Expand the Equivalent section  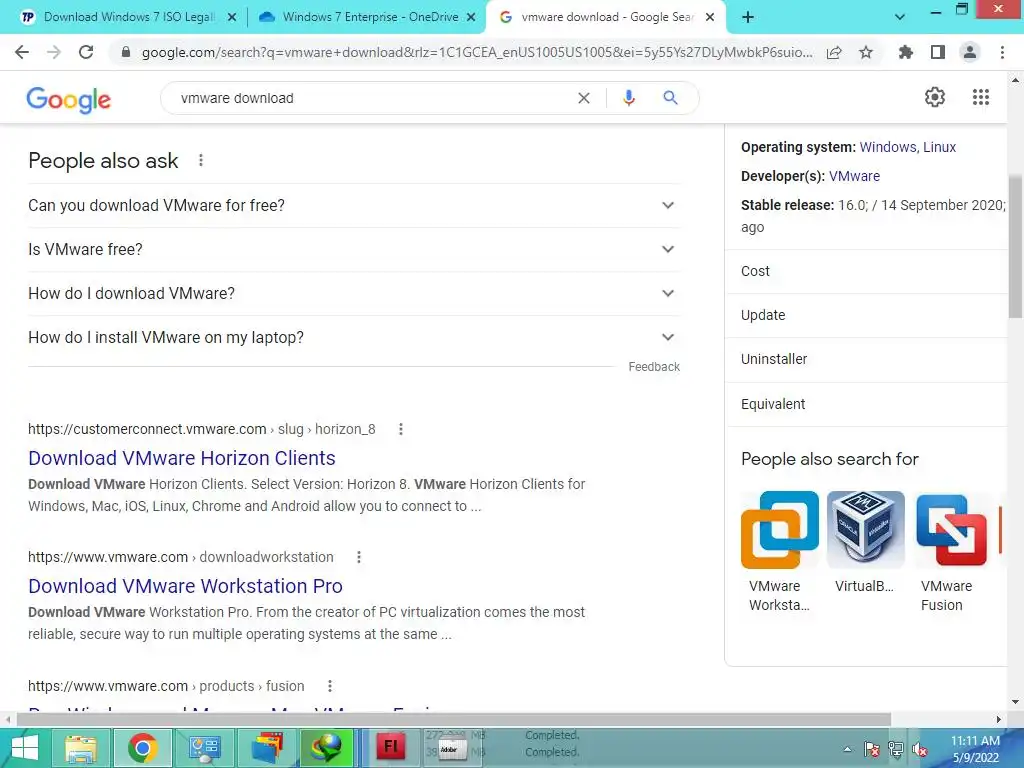tap(866, 404)
